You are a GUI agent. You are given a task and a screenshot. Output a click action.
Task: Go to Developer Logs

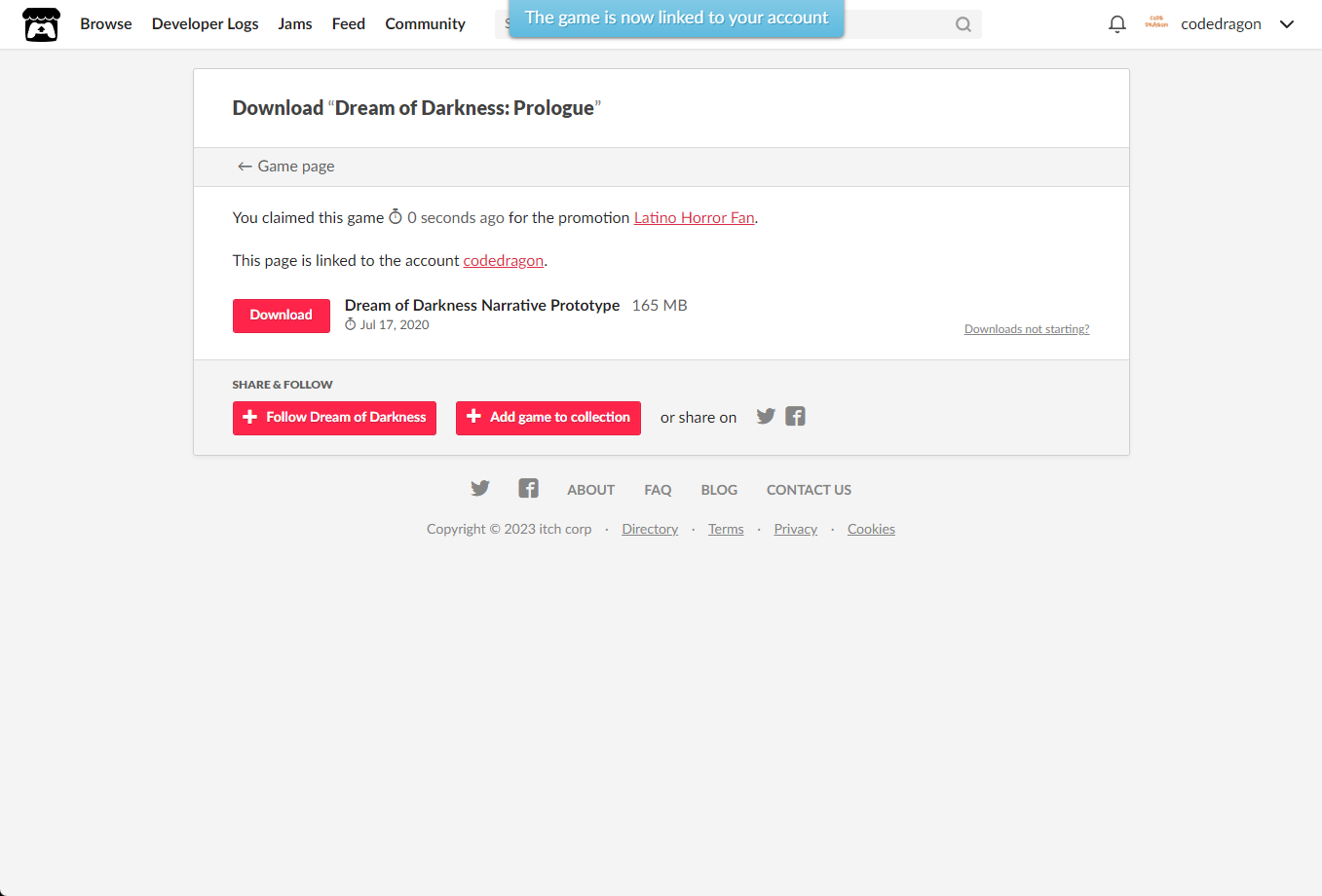(206, 24)
